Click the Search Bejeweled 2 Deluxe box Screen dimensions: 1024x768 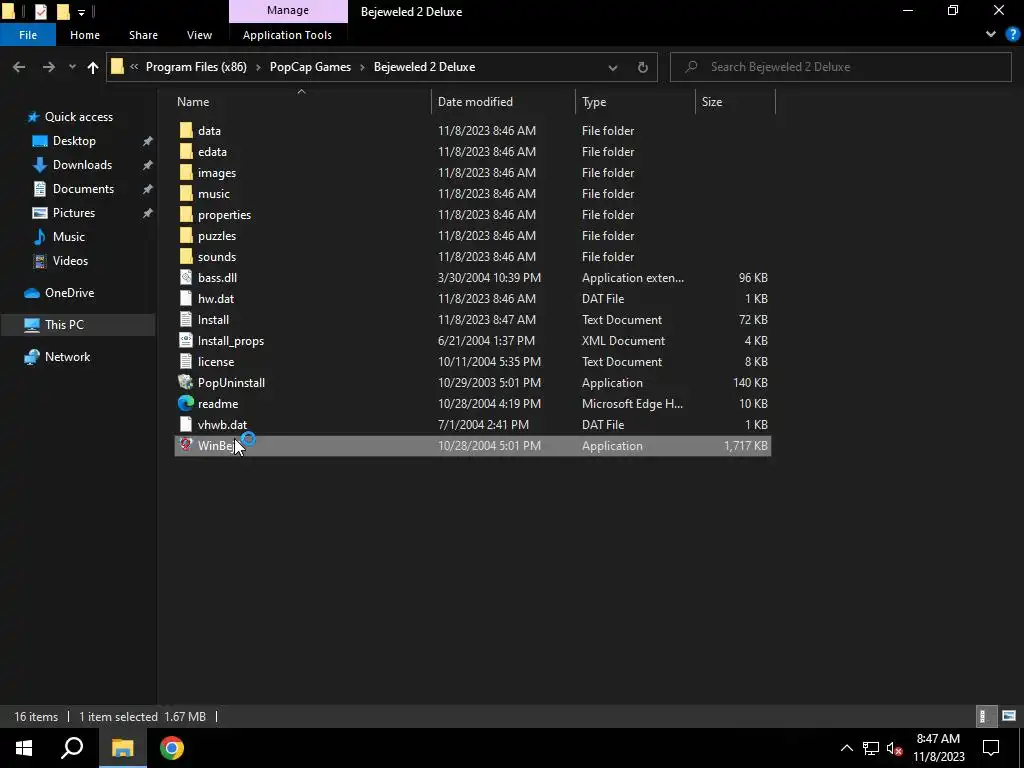coord(840,67)
